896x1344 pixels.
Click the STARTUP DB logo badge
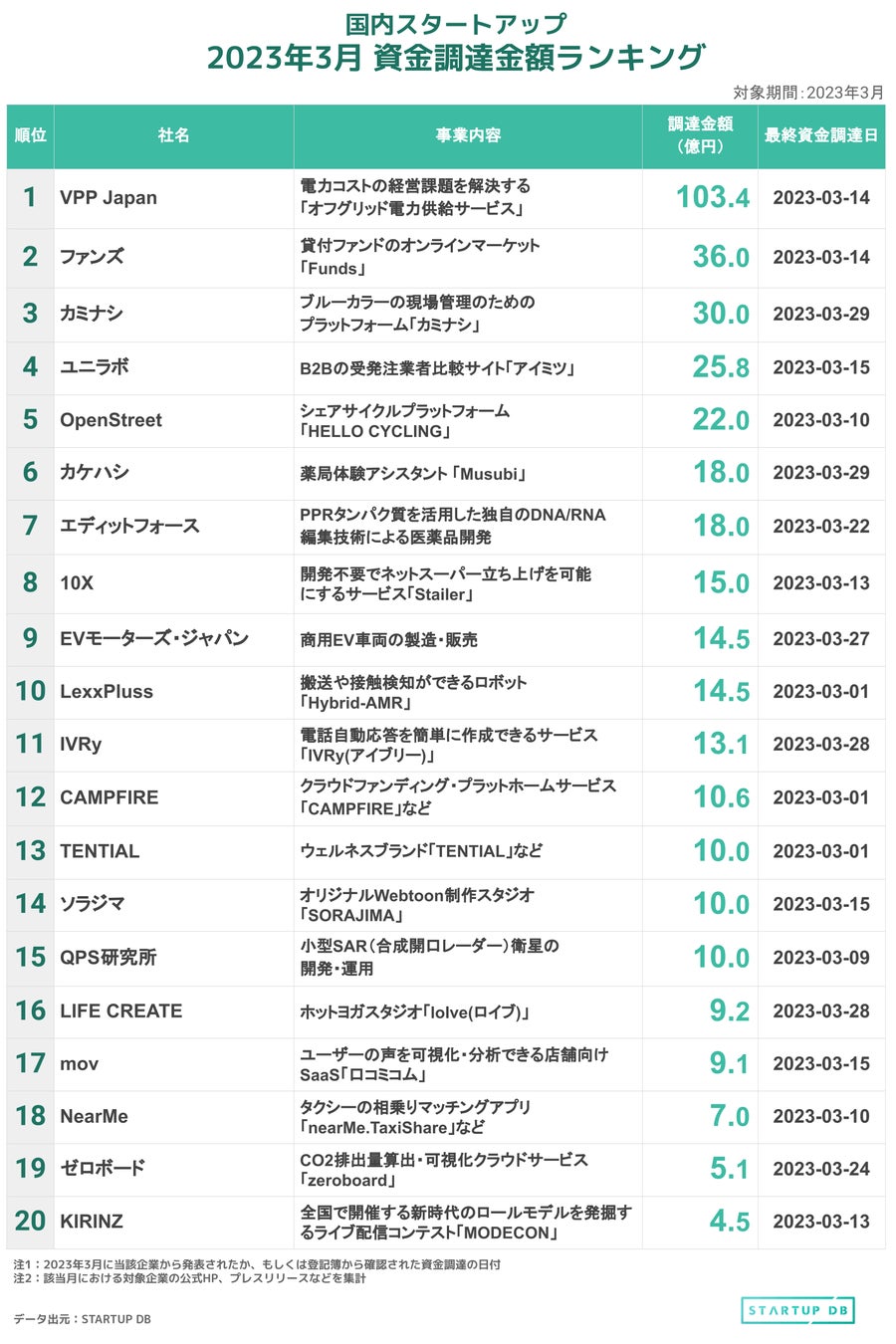click(797, 1310)
